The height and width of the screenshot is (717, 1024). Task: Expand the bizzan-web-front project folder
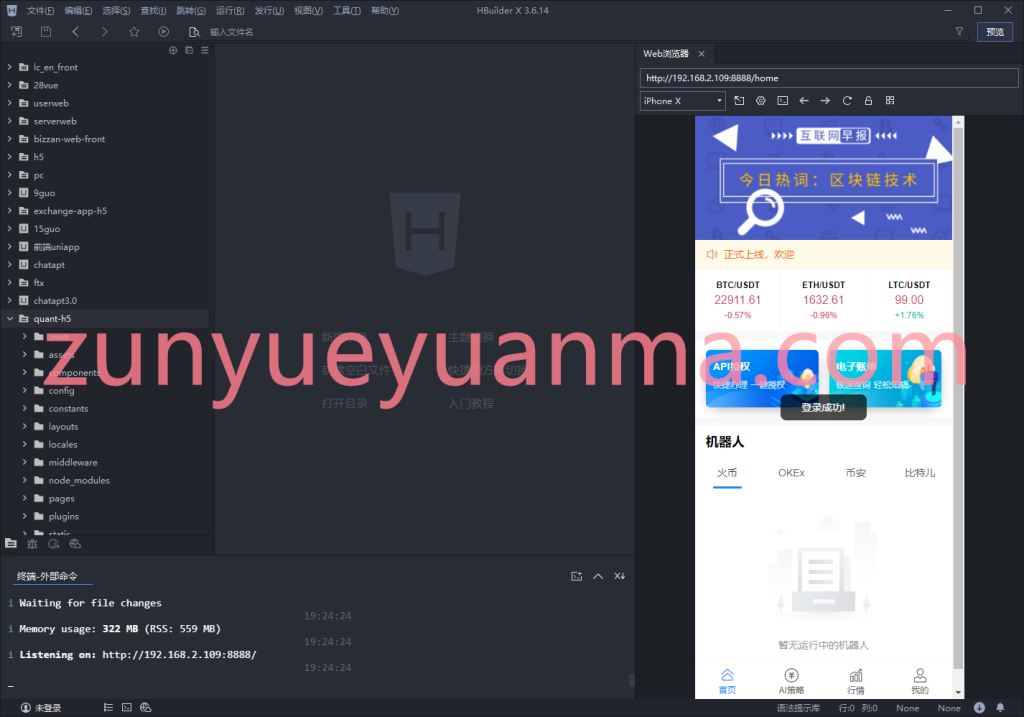(10, 139)
